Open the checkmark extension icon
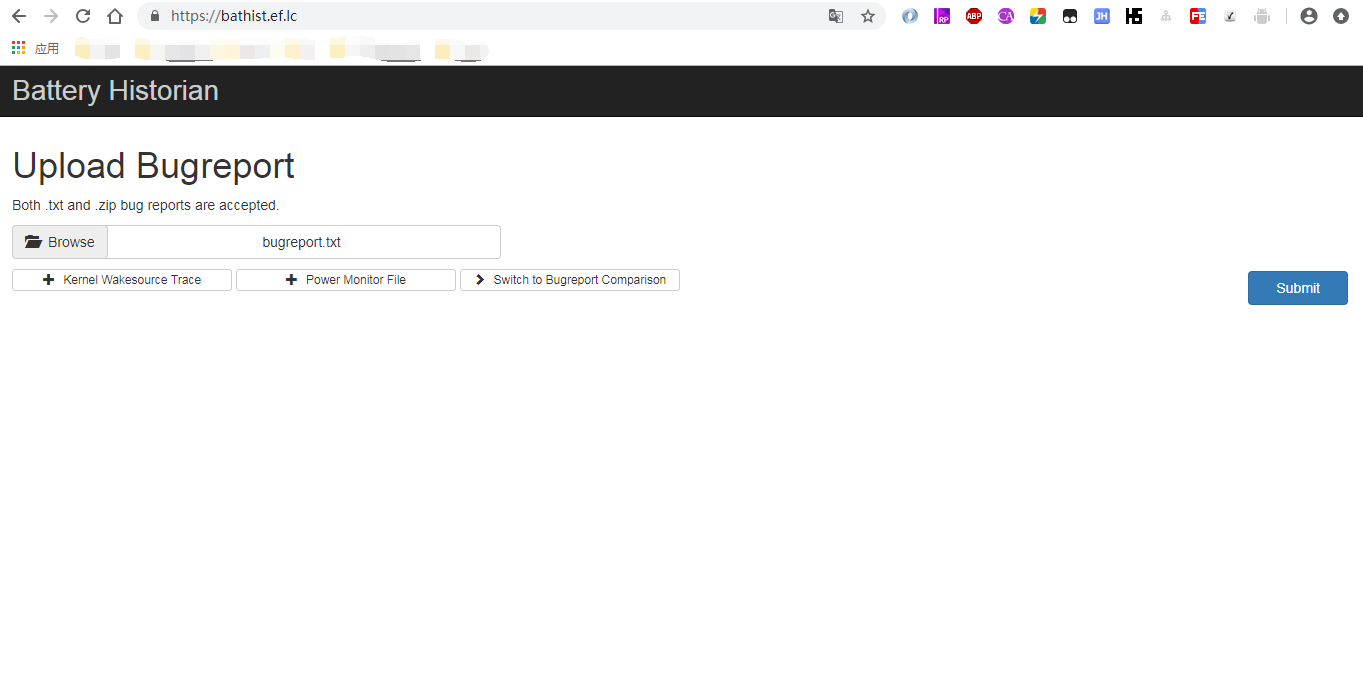Viewport: 1363px width, 691px height. coord(1230,16)
